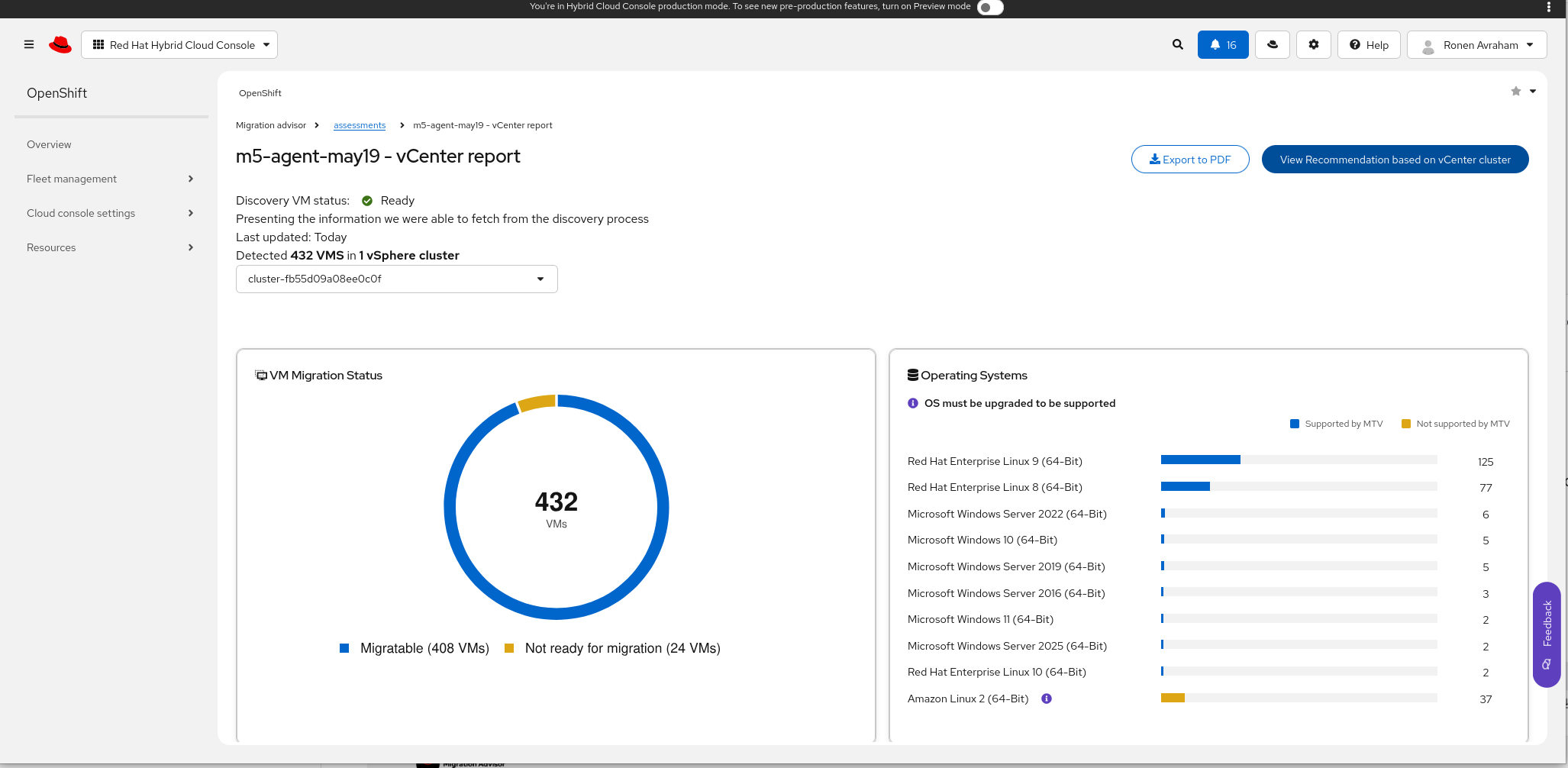1568x768 pixels.
Task: Click the red hat assistant icon button
Action: pos(1273,44)
